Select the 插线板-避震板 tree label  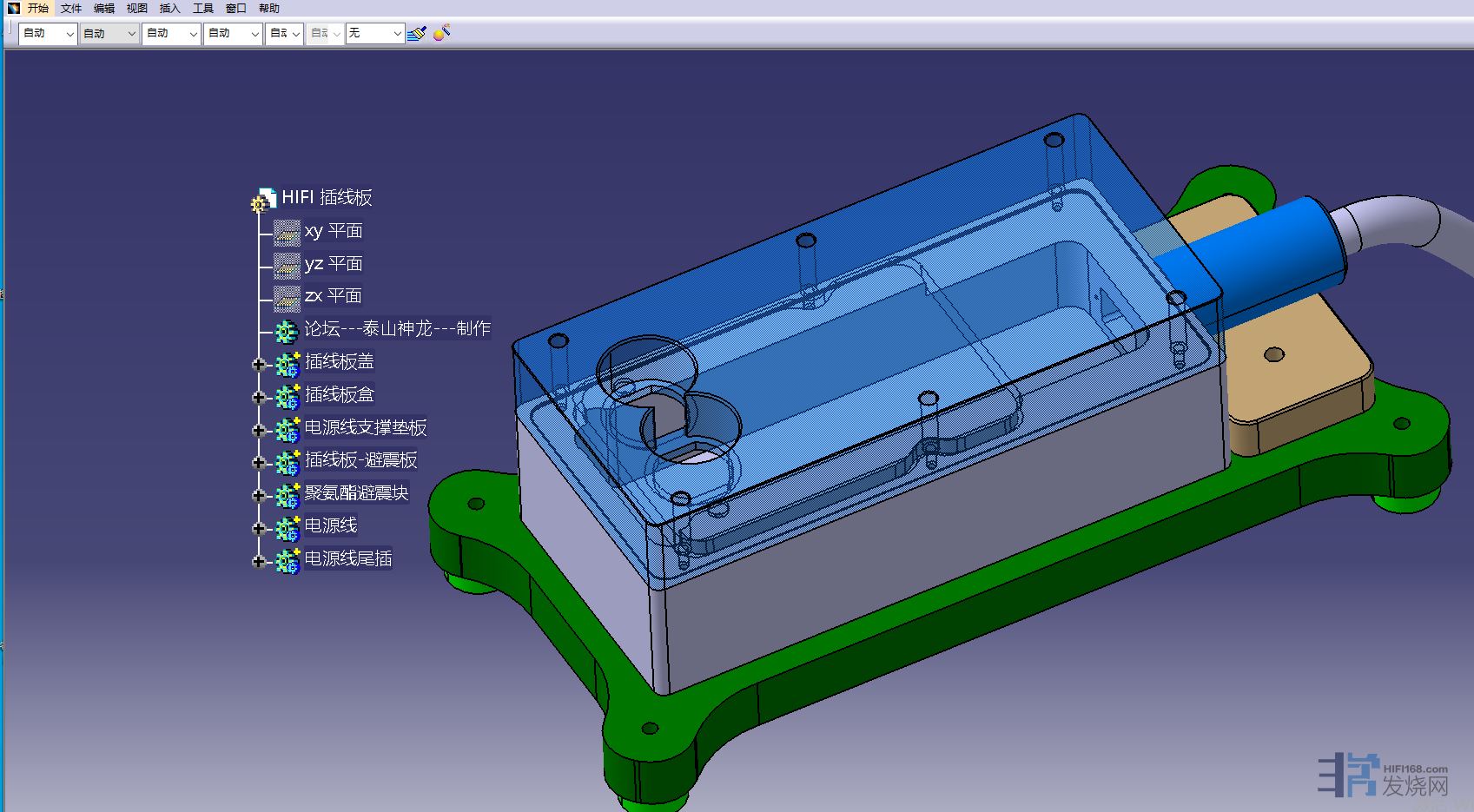360,459
